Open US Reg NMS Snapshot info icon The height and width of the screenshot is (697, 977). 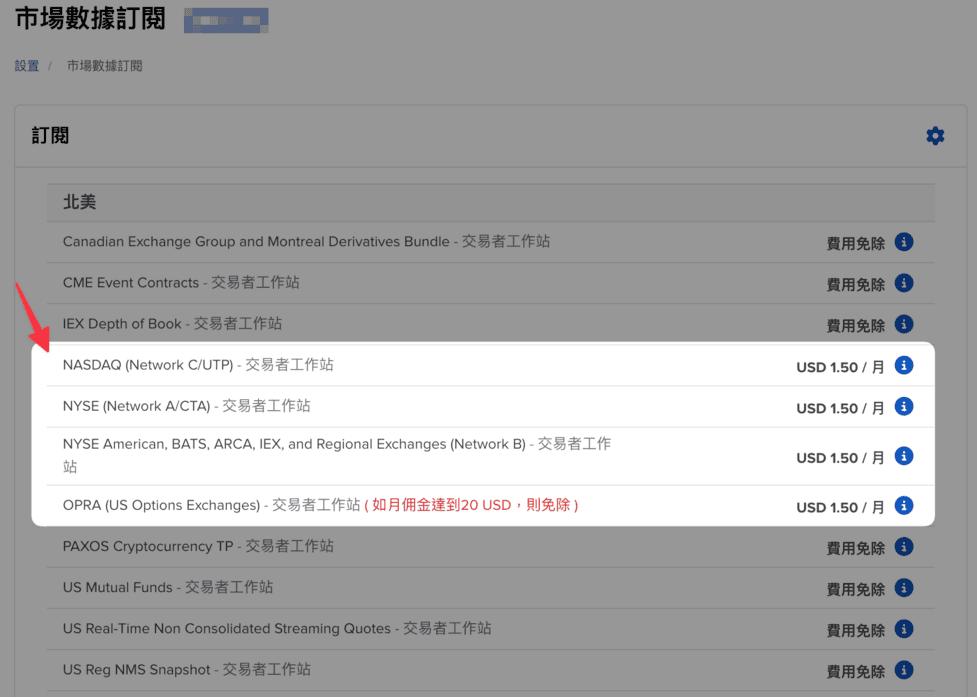903,671
